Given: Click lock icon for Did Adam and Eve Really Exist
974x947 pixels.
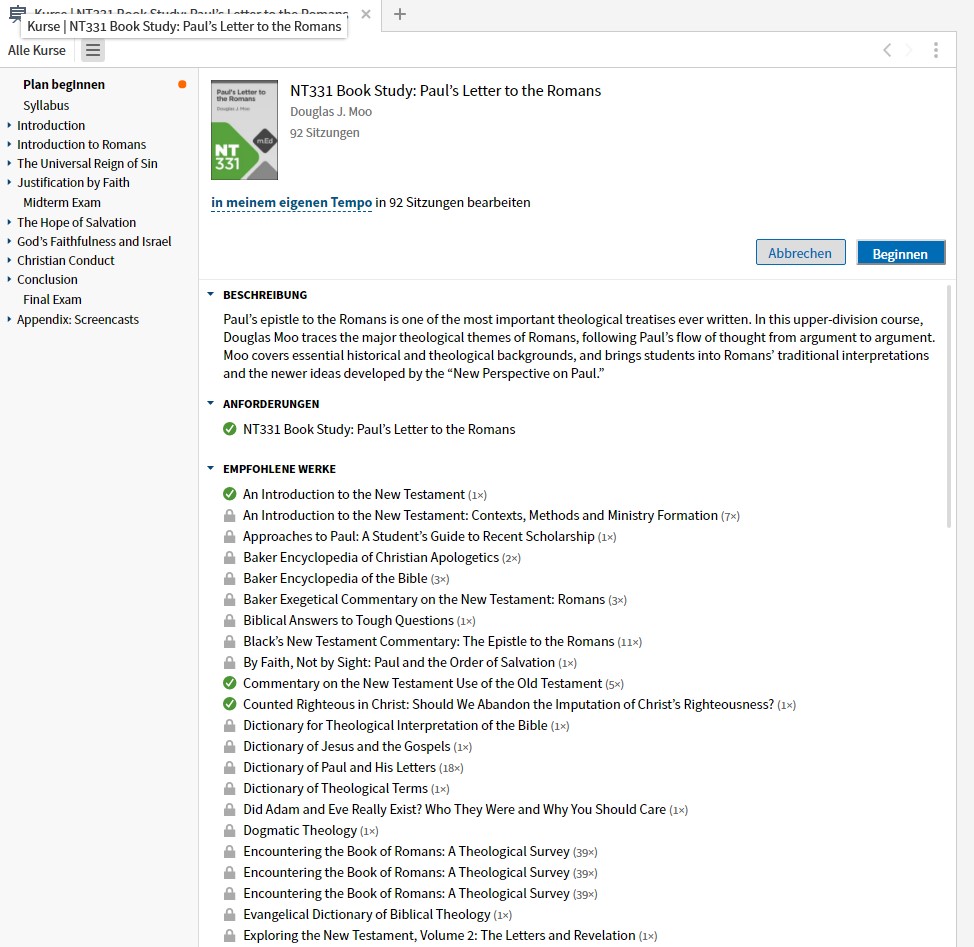Looking at the screenshot, I should coord(230,810).
